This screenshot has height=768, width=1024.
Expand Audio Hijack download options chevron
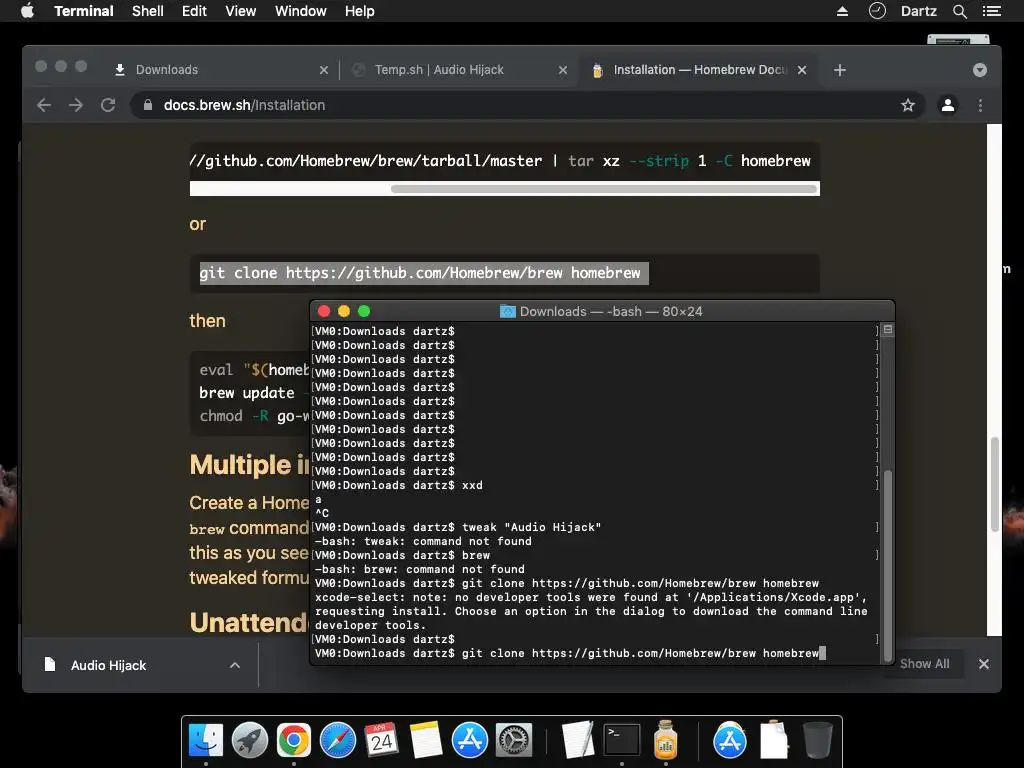tap(235, 665)
